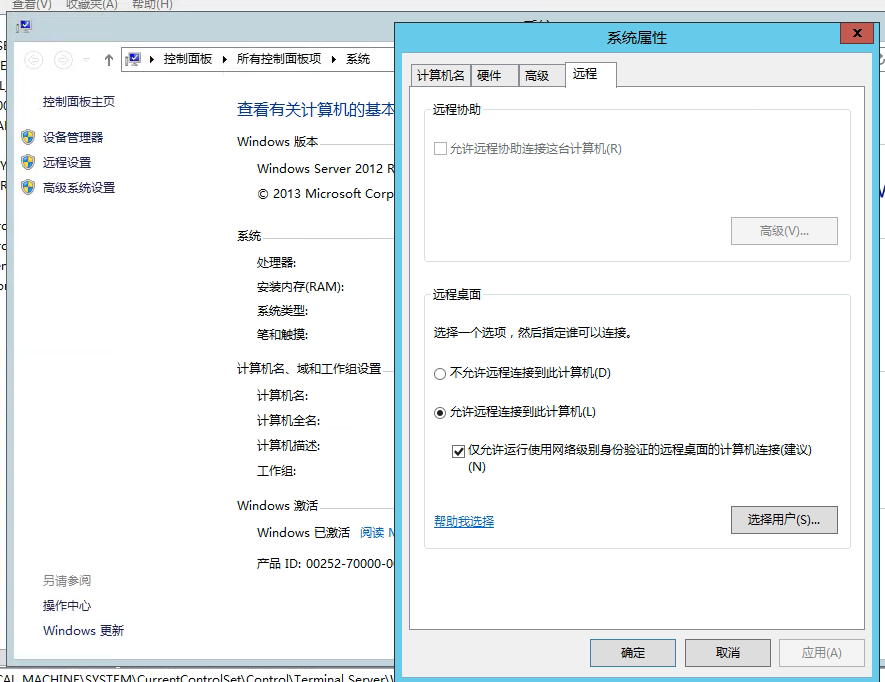Click the 安装内存(RAM) label
The height and width of the screenshot is (682, 885).
pos(300,287)
